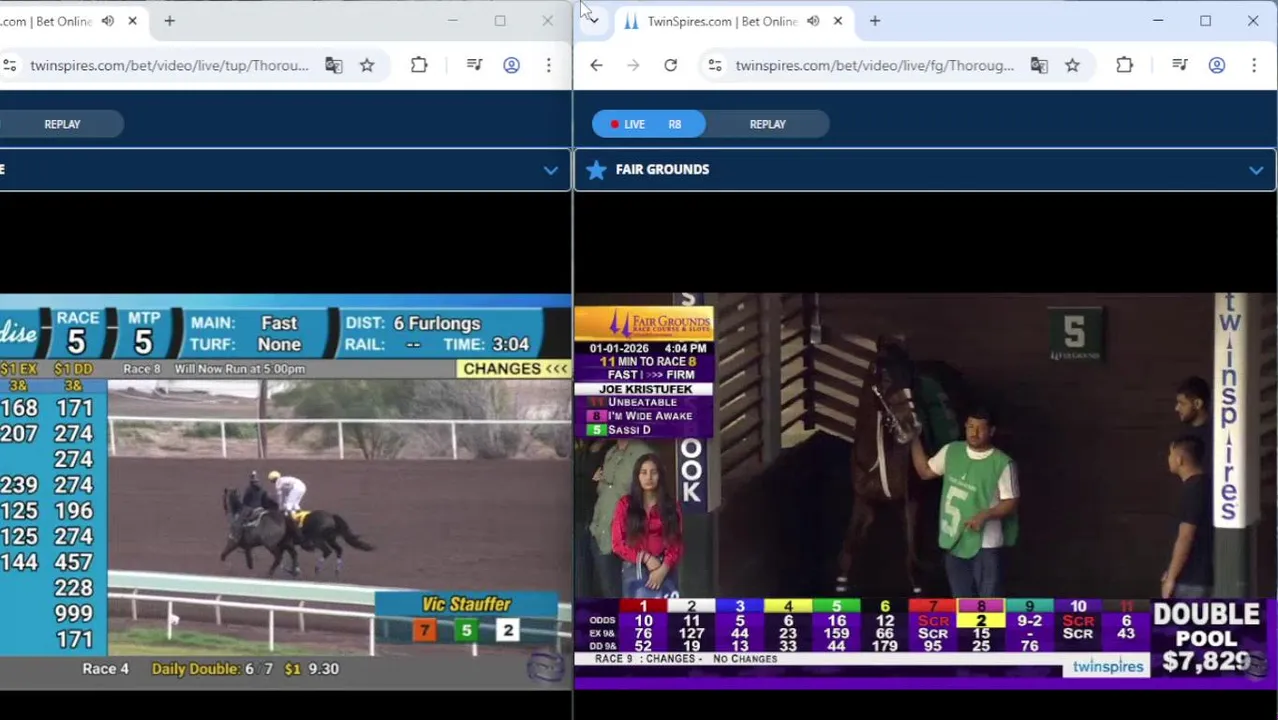Image resolution: width=1278 pixels, height=720 pixels.
Task: Click the "Daily Double: 6 7 $1 9.30" text
Action: 245,668
